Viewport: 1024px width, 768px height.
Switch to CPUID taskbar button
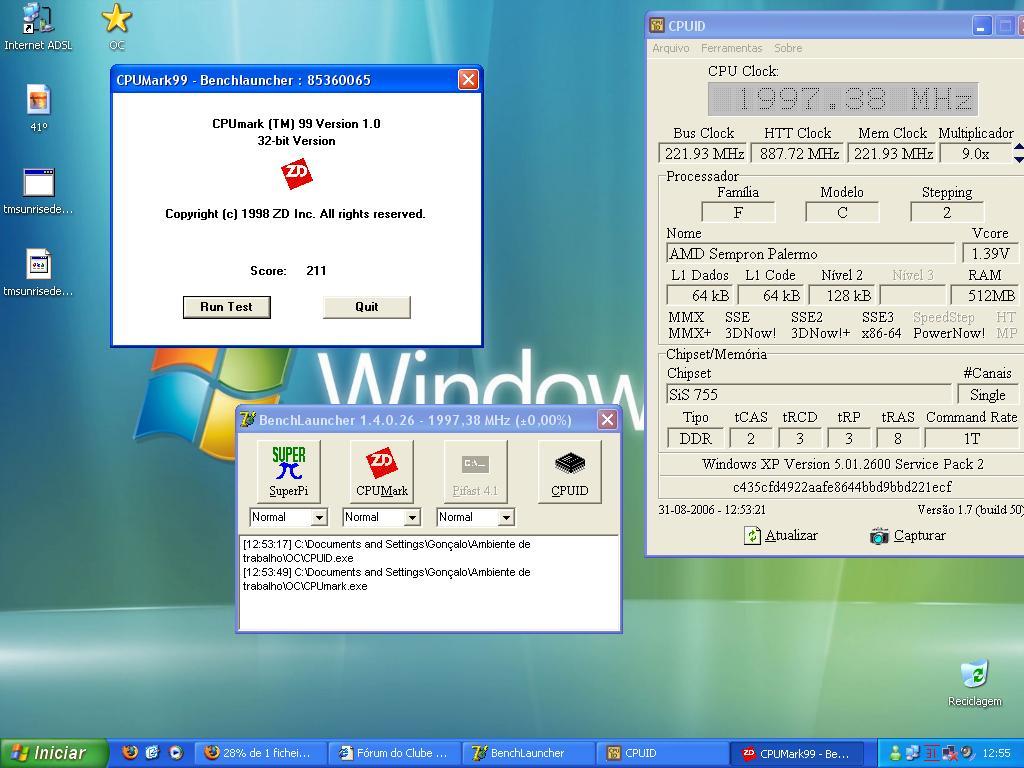tap(662, 753)
